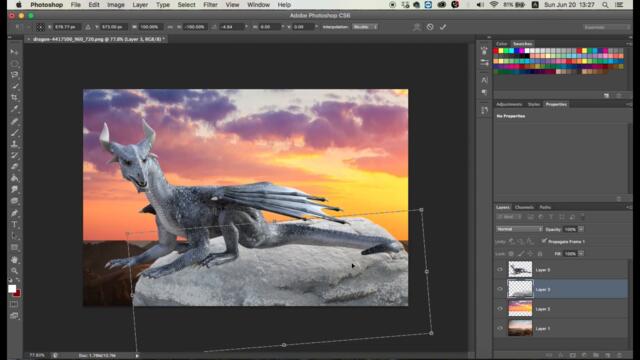The image size is (640, 360).
Task: Open macOS Spotlight search
Action: (605, 5)
